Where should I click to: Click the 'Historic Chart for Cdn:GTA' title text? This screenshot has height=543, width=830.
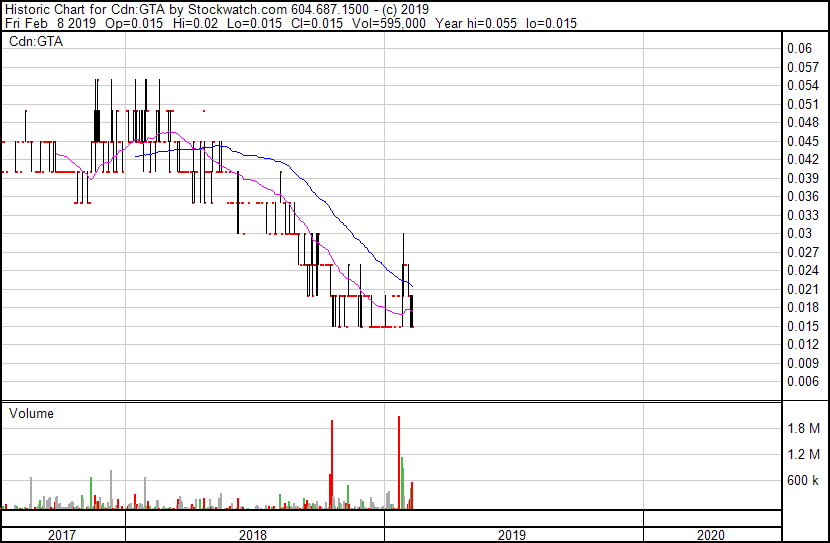85,9
